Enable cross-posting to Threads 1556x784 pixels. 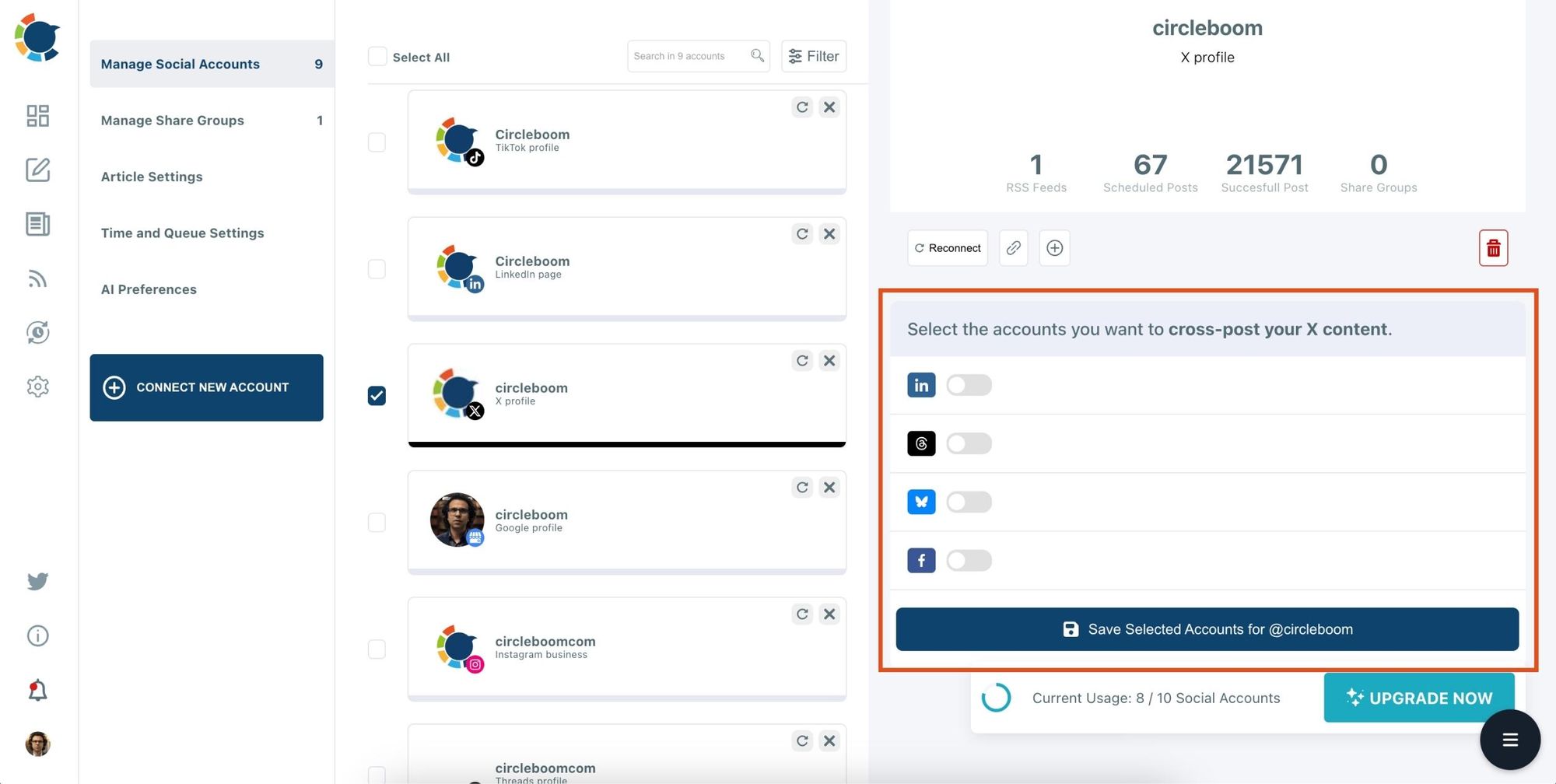[x=969, y=443]
